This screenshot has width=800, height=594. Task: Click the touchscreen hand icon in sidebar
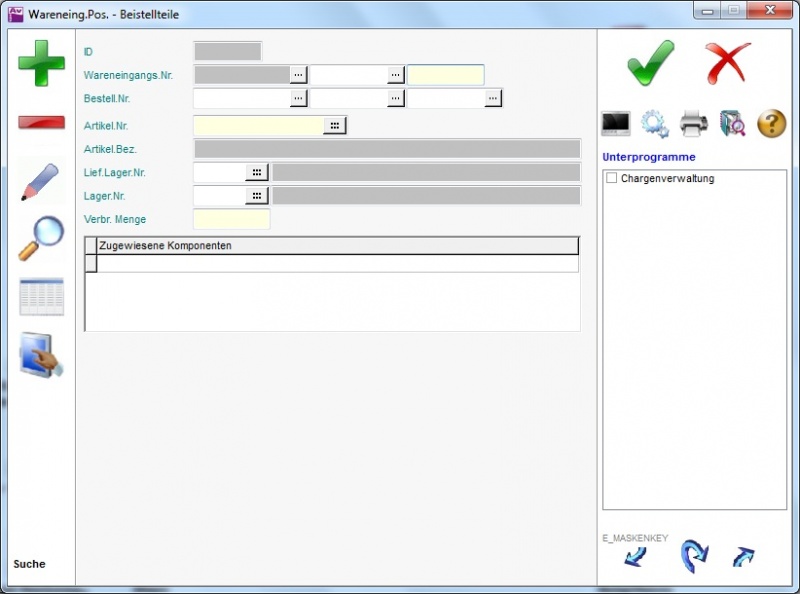pyautogui.click(x=41, y=356)
